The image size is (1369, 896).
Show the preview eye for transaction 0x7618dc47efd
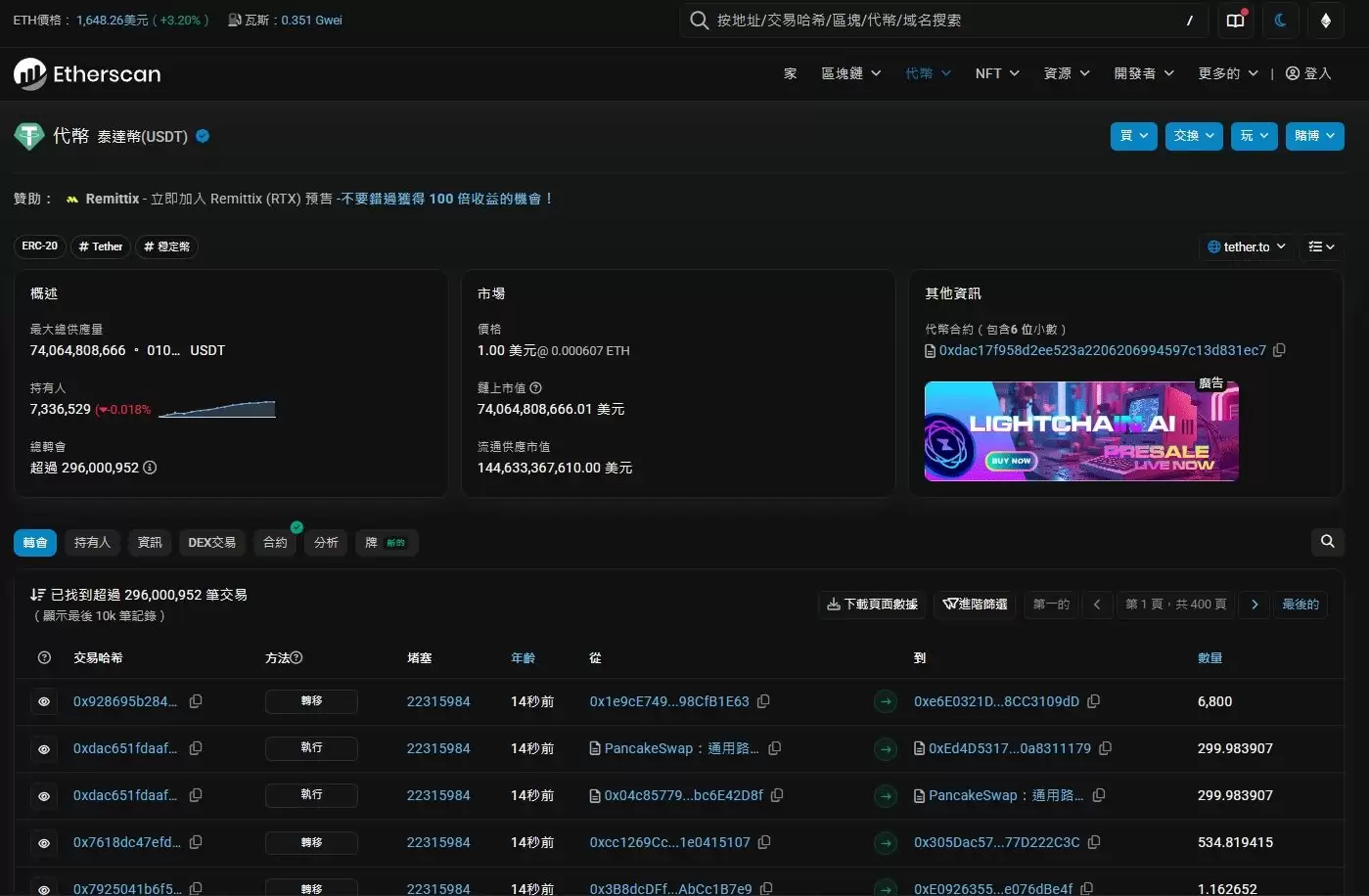click(x=43, y=842)
